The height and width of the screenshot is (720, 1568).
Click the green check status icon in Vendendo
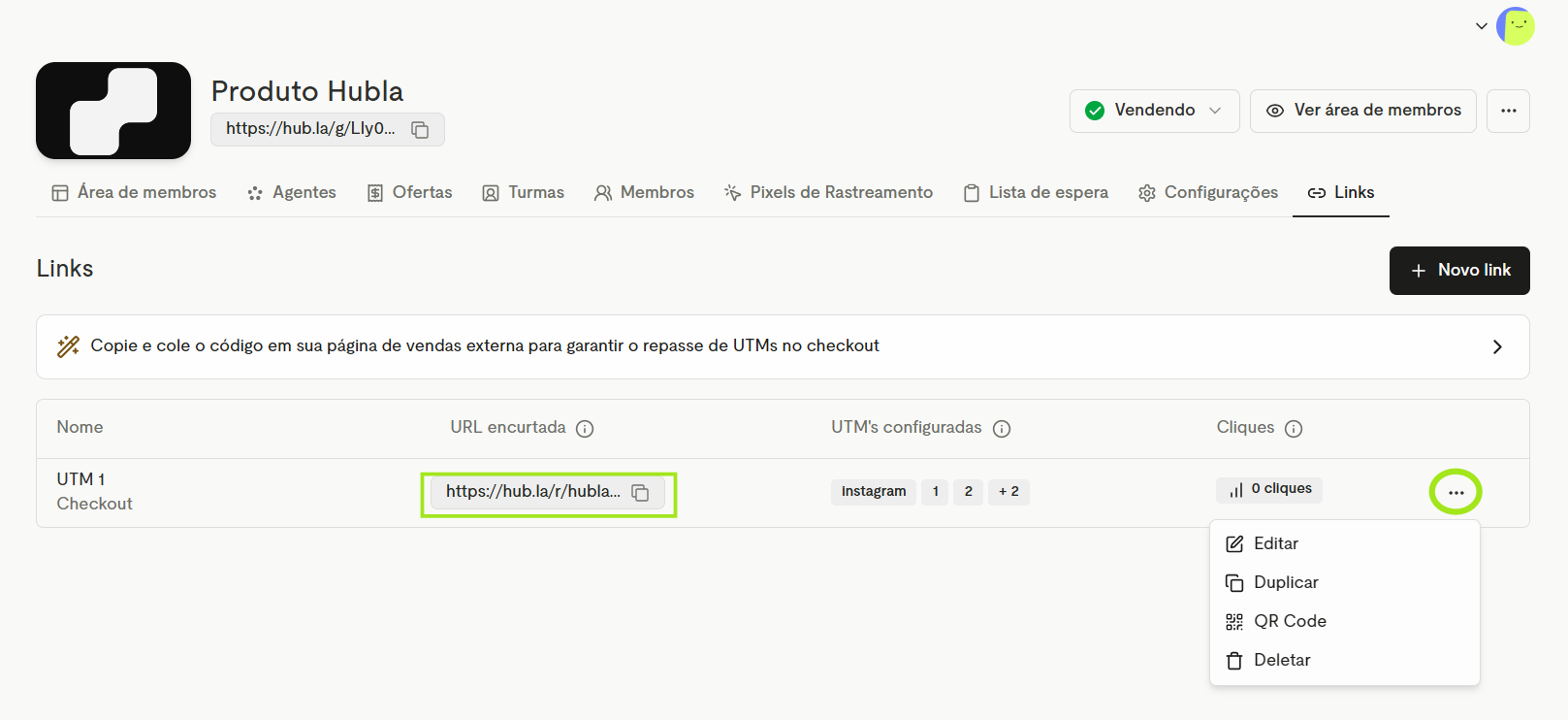click(x=1095, y=111)
